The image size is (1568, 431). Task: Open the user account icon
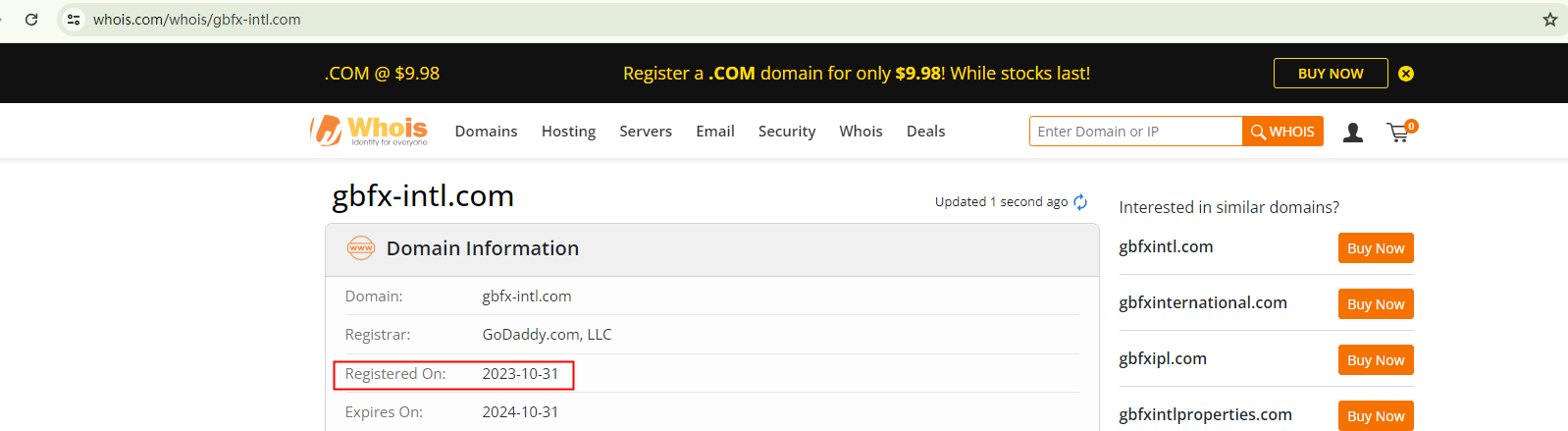click(1353, 133)
